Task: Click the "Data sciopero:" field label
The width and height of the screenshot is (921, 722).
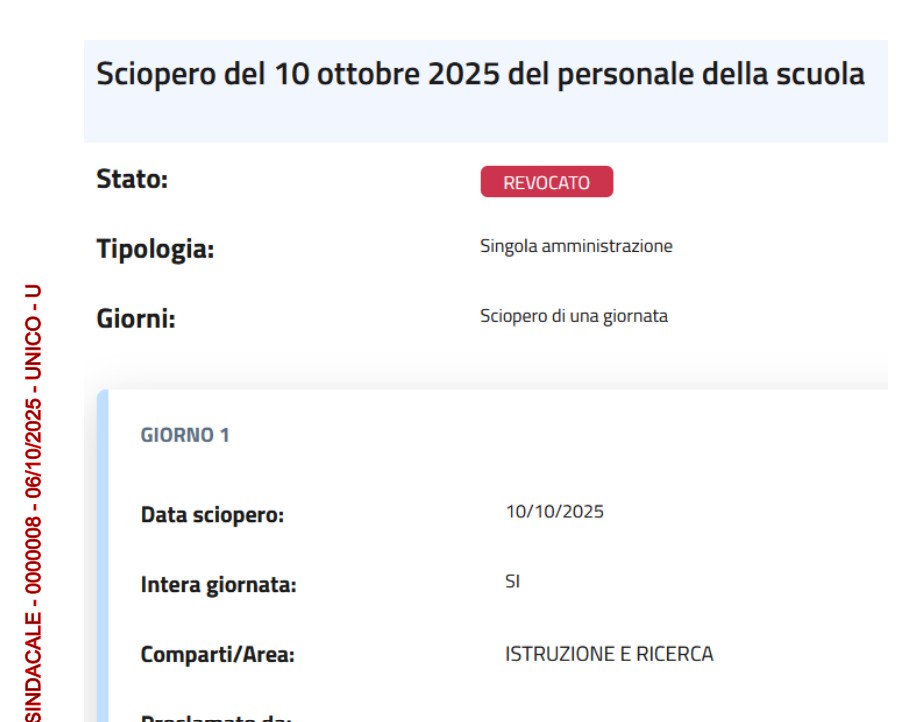Action: (213, 516)
